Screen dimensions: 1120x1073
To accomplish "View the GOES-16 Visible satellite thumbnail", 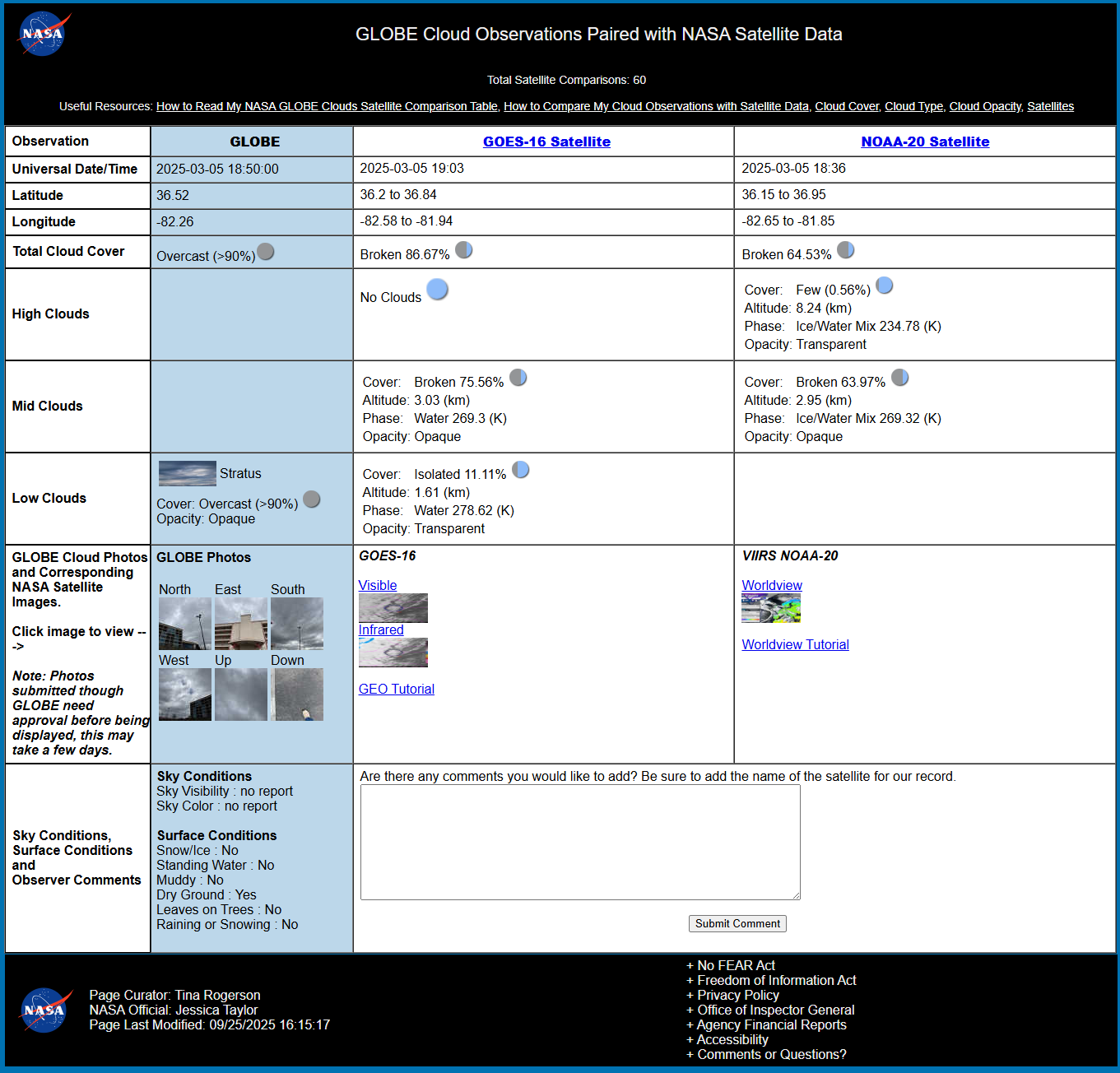I will [393, 608].
